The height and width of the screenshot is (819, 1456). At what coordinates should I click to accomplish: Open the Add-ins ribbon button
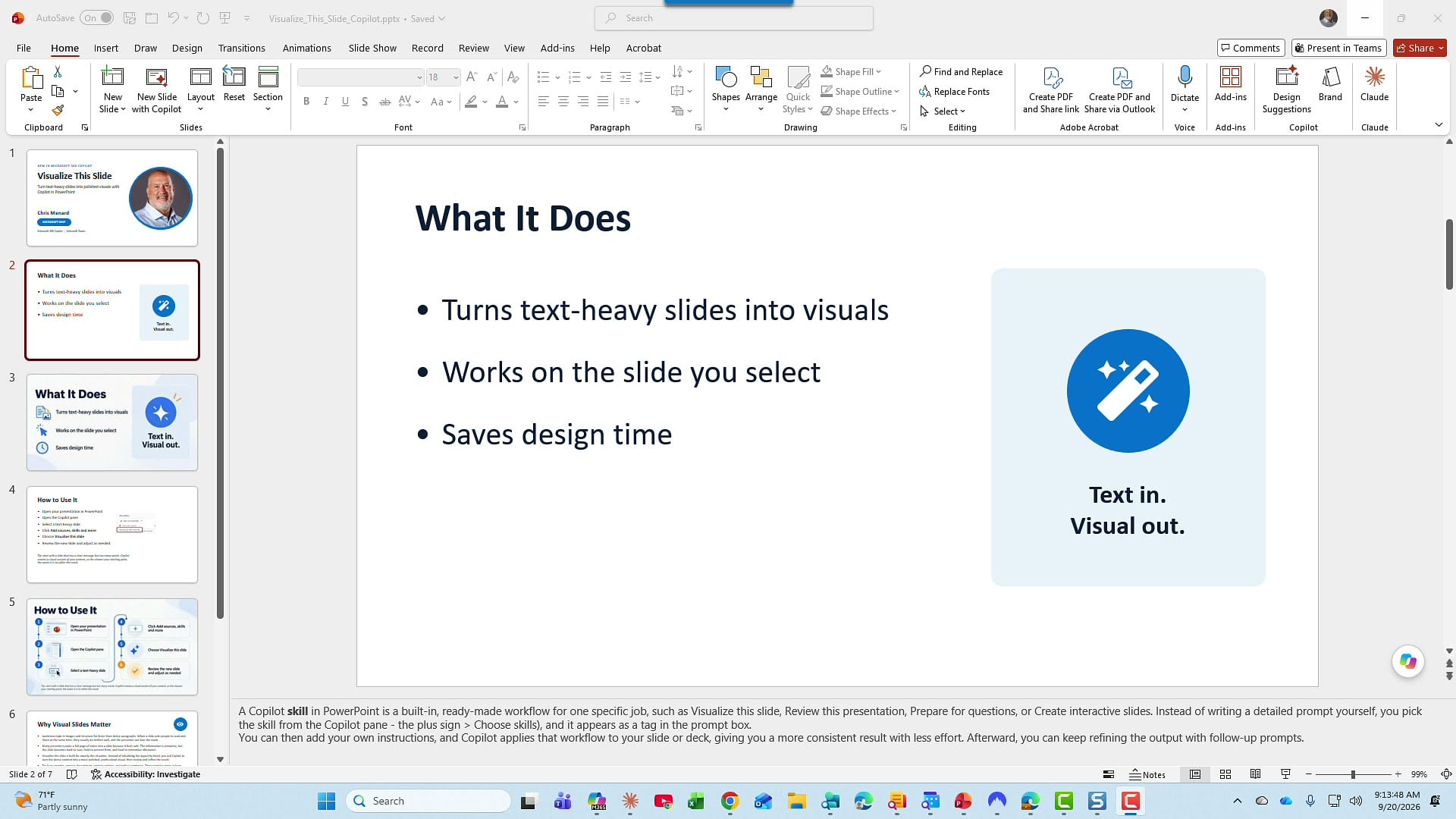click(1230, 84)
